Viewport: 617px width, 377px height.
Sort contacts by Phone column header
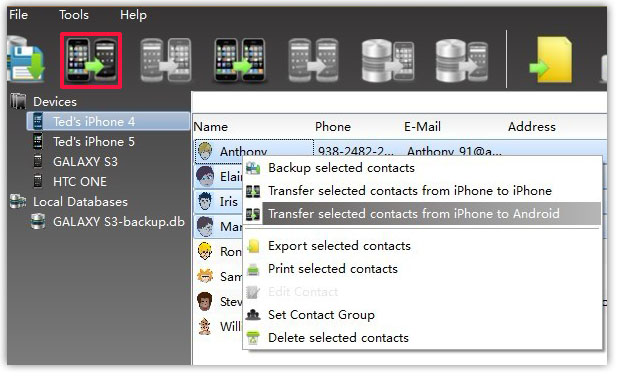[x=333, y=127]
